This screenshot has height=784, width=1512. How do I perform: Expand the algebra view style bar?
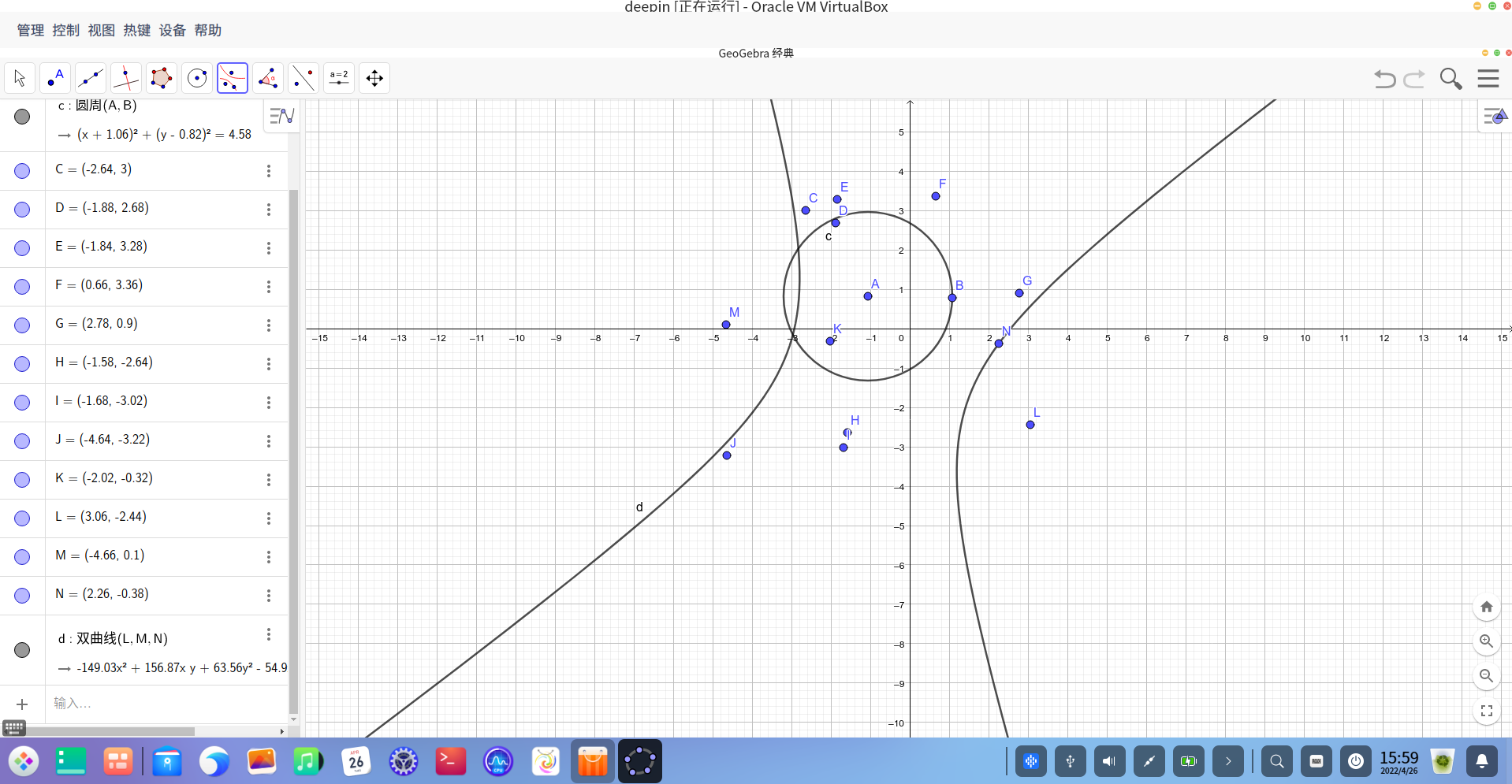coord(281,116)
